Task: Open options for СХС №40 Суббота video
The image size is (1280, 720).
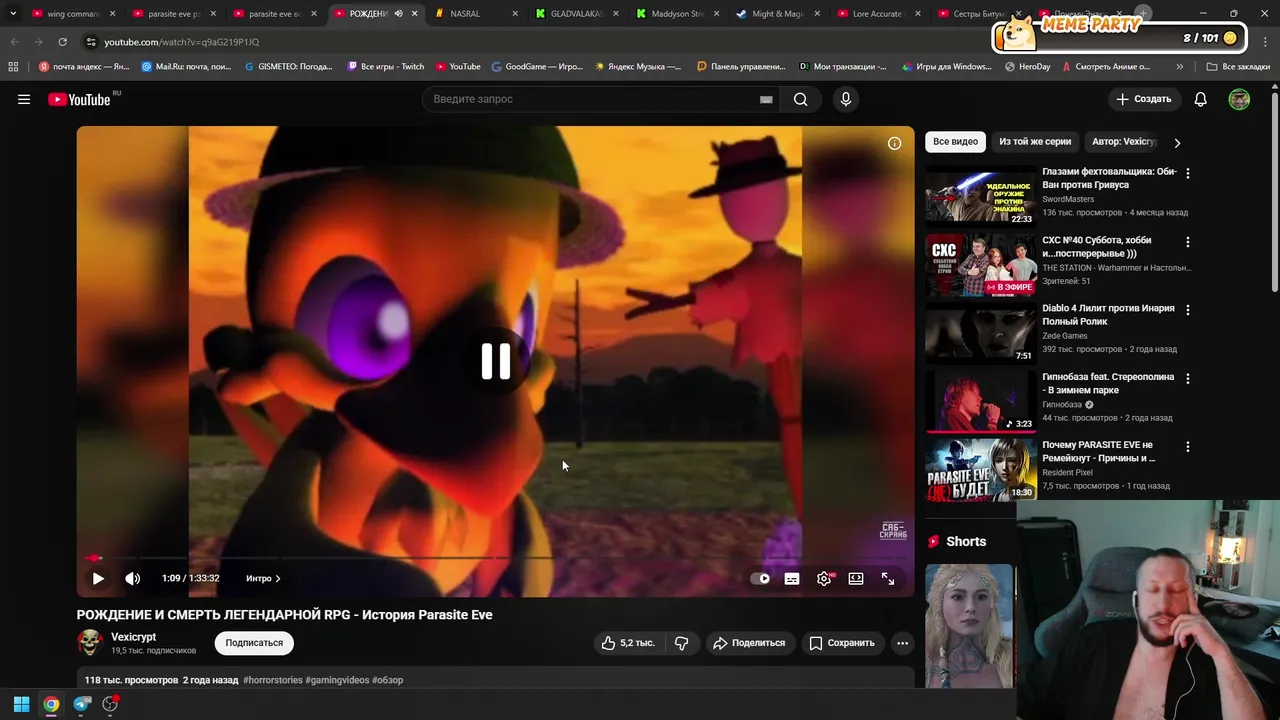Action: [x=1188, y=242]
